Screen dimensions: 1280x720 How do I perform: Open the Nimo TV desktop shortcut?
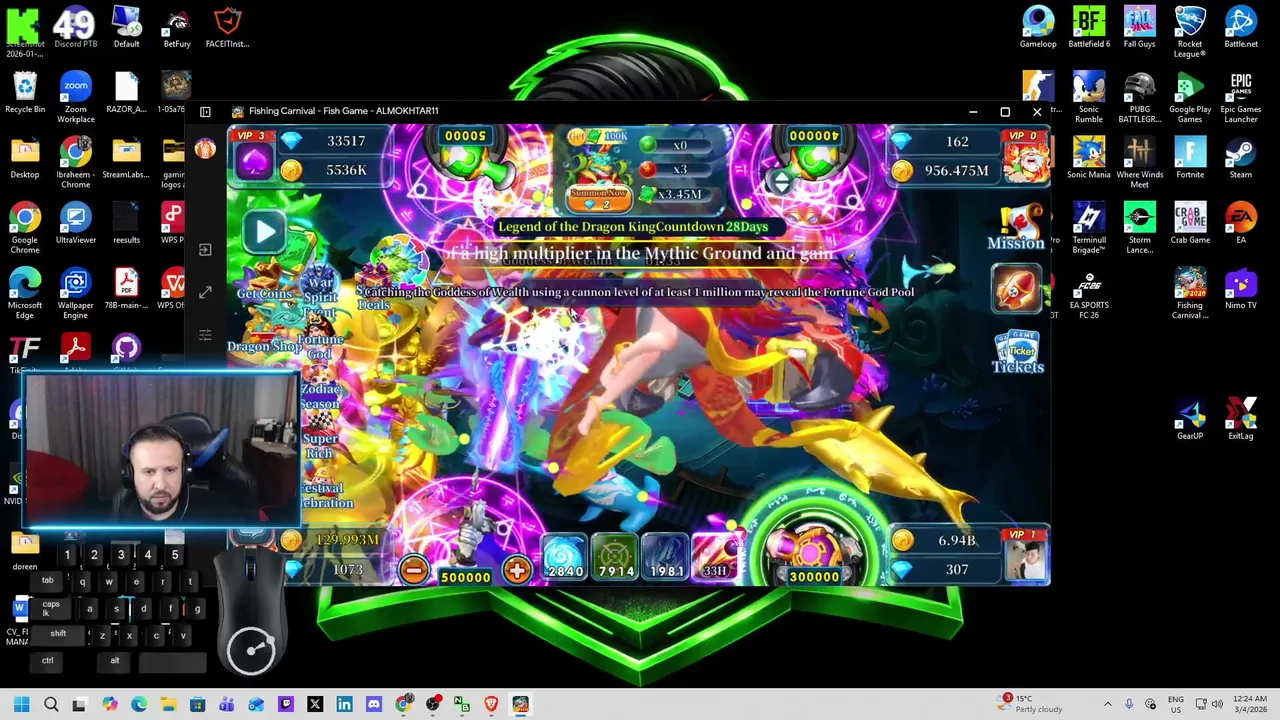1241,289
